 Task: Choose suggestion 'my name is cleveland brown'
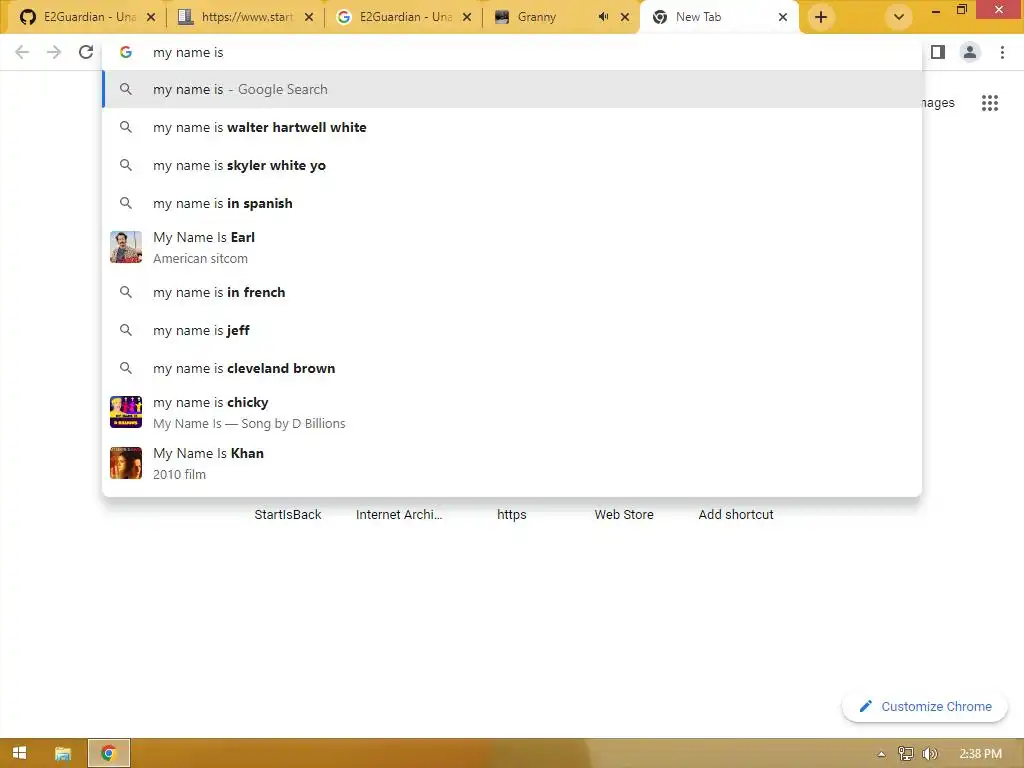point(512,368)
